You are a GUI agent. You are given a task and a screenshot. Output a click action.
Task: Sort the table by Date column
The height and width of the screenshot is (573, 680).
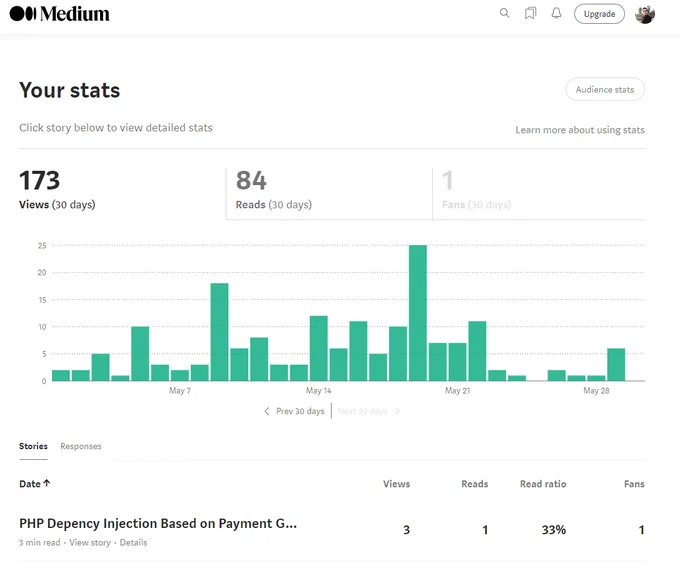click(x=35, y=484)
